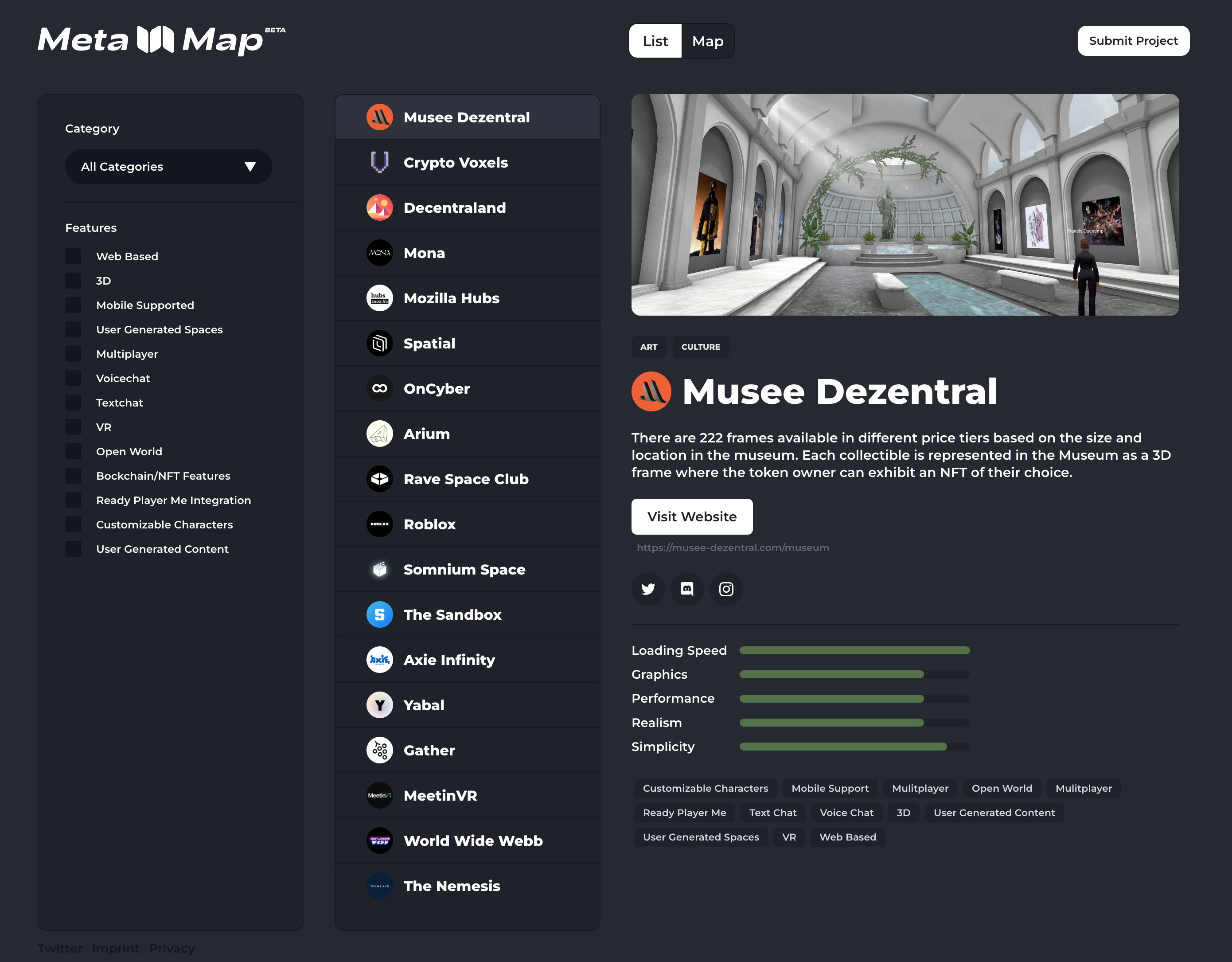1232x962 pixels.
Task: Check the 3D feature checkbox
Action: pyautogui.click(x=73, y=281)
